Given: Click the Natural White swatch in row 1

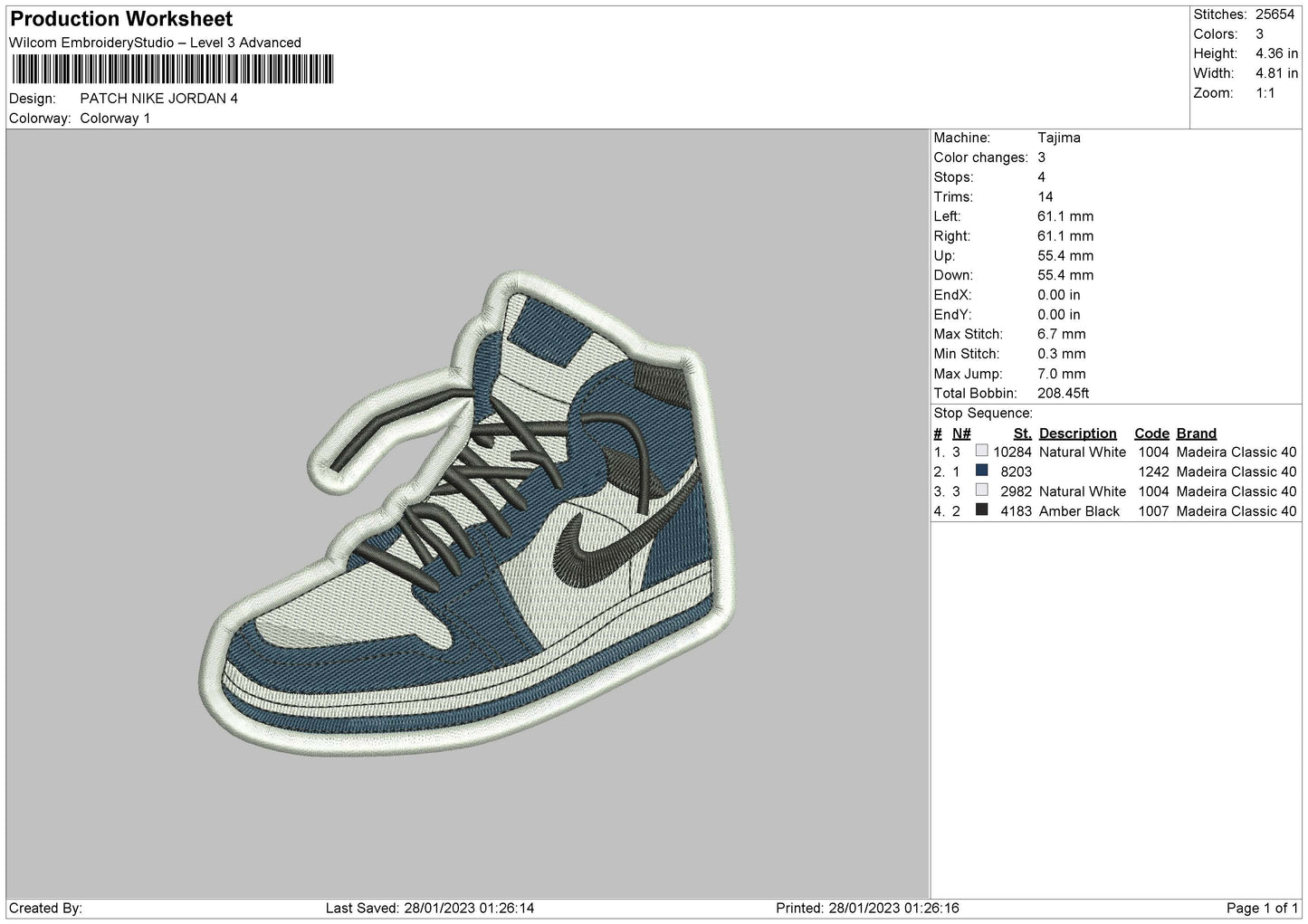Looking at the screenshot, I should (982, 451).
